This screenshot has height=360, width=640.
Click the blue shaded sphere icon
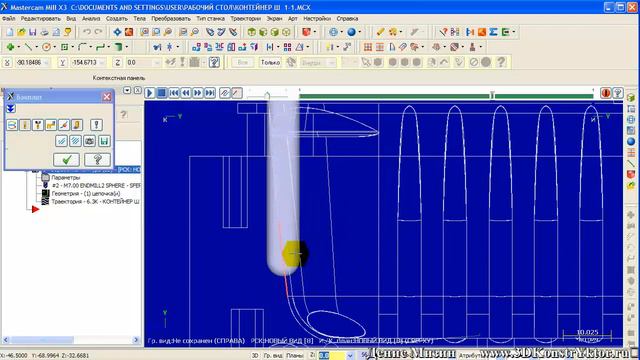click(351, 32)
